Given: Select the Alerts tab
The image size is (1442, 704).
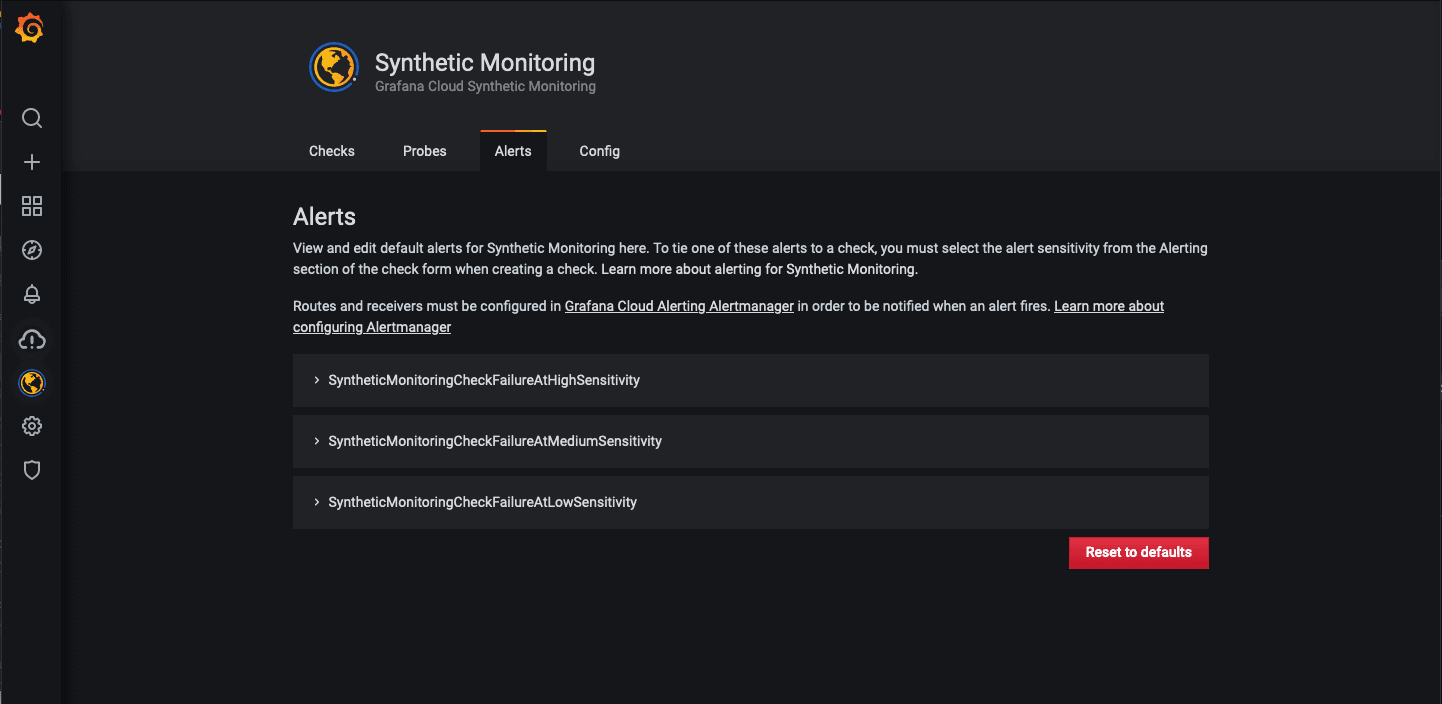Looking at the screenshot, I should point(513,151).
